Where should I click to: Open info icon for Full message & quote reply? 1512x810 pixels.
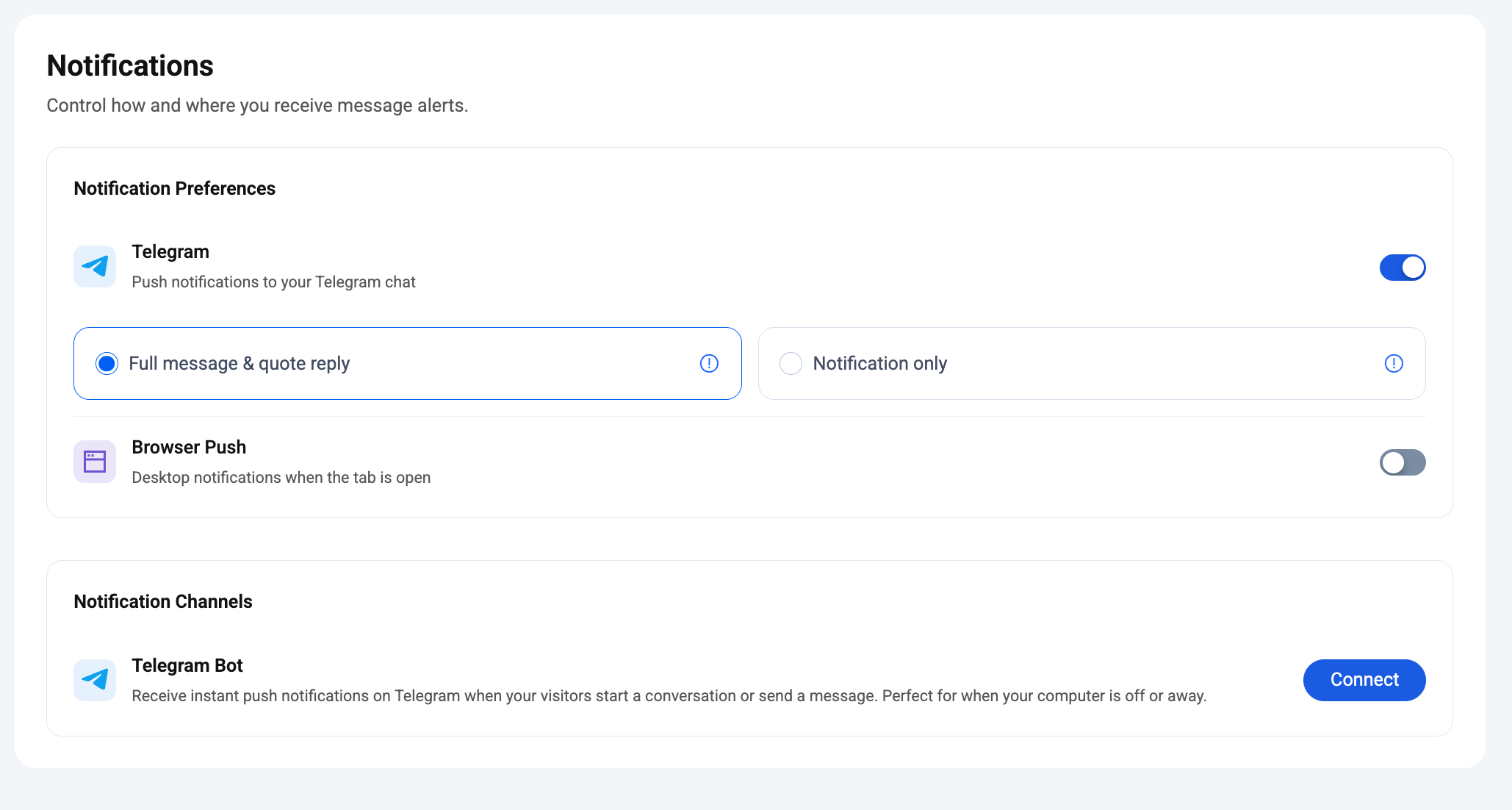[709, 363]
